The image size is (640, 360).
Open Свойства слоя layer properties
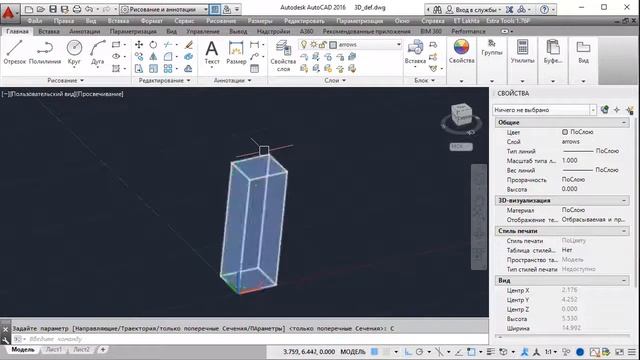point(283,56)
